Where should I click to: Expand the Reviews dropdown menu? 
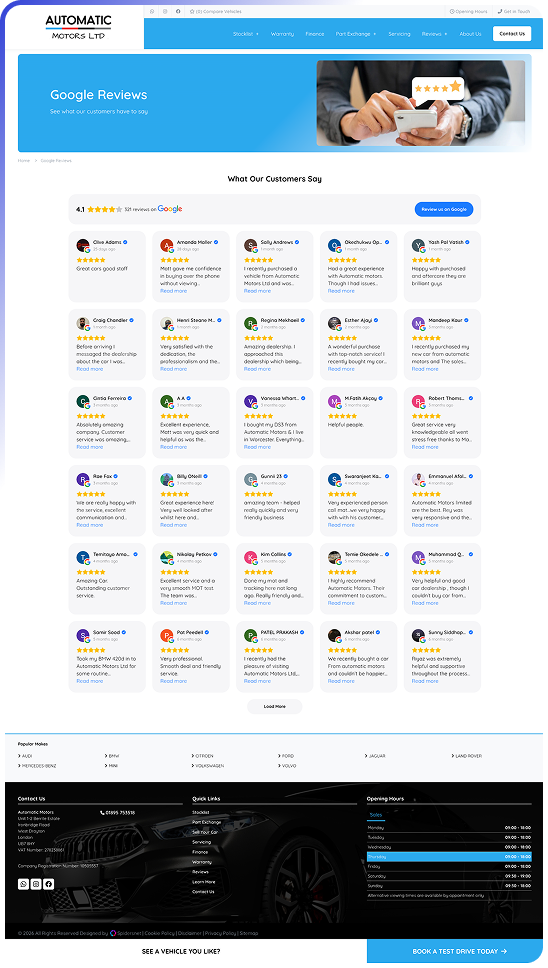(x=434, y=34)
